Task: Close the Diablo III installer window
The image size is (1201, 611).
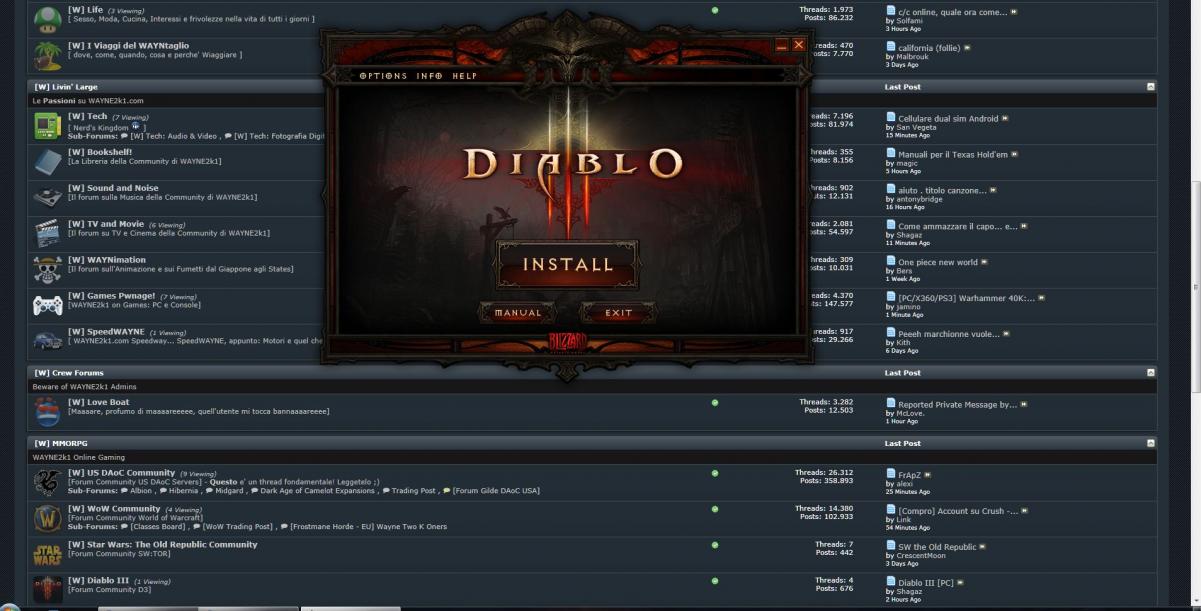Action: pos(798,45)
